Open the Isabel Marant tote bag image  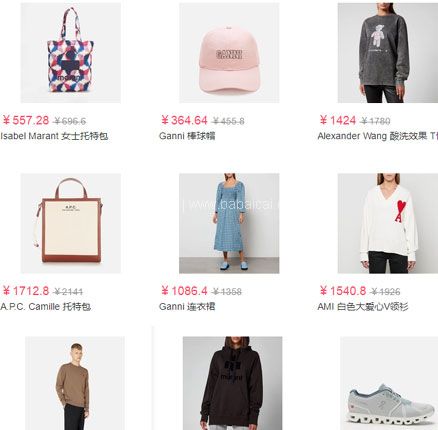(x=71, y=53)
